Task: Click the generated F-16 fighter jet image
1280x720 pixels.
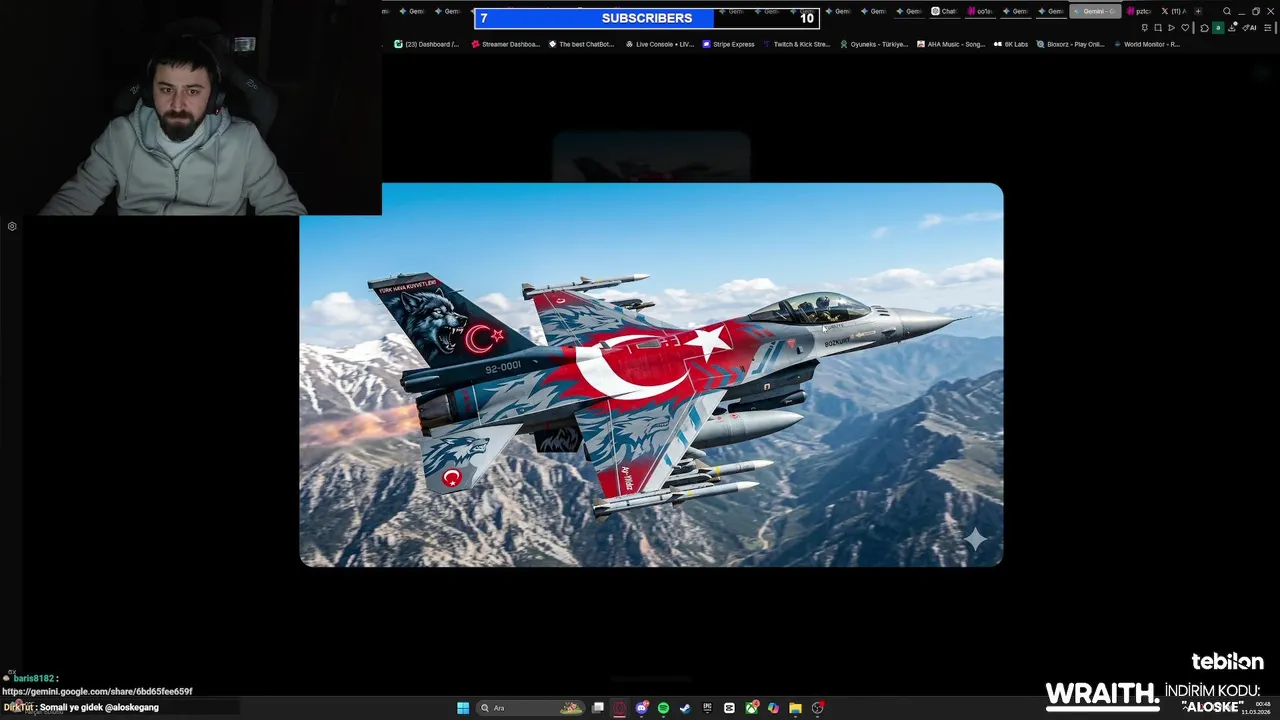Action: (651, 375)
